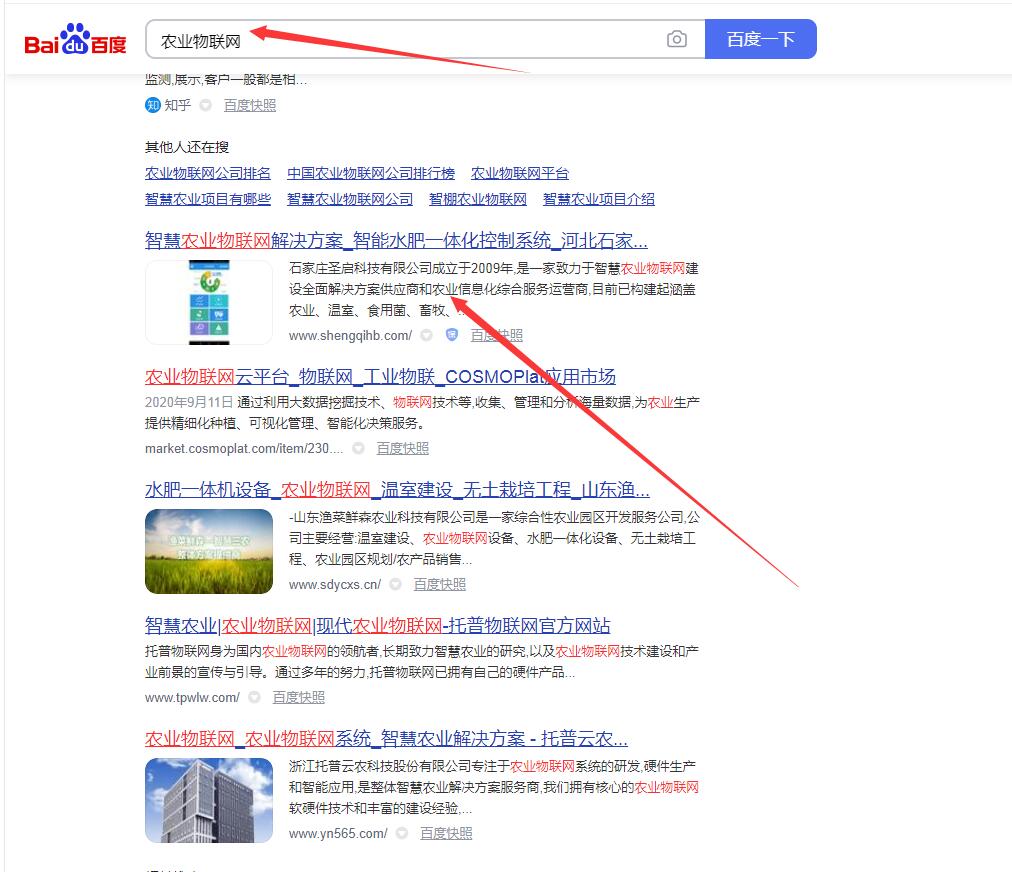Click the Baidu logo

(x=75, y=39)
